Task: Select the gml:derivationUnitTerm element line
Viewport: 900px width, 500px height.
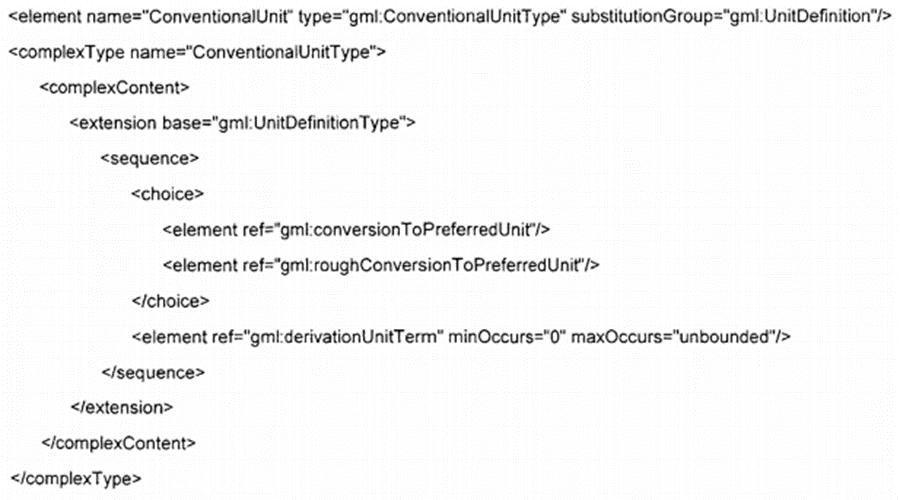Action: 461,337
